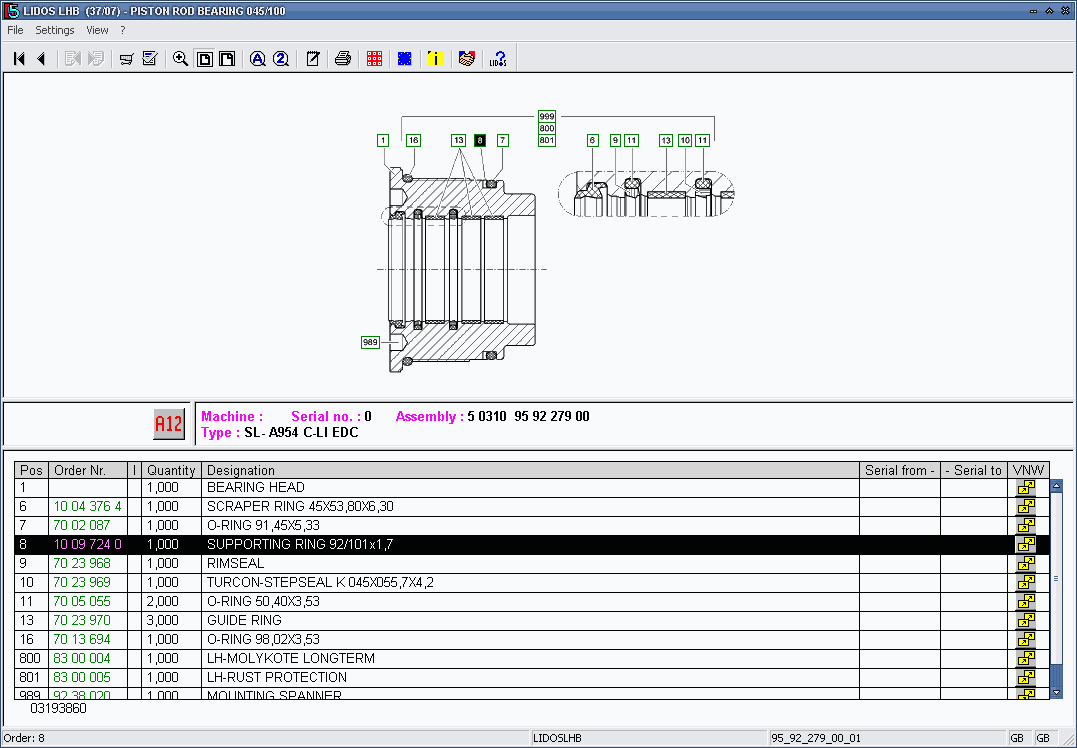Click parts list scrollbar up arrow
This screenshot has width=1077, height=748.
(1056, 486)
